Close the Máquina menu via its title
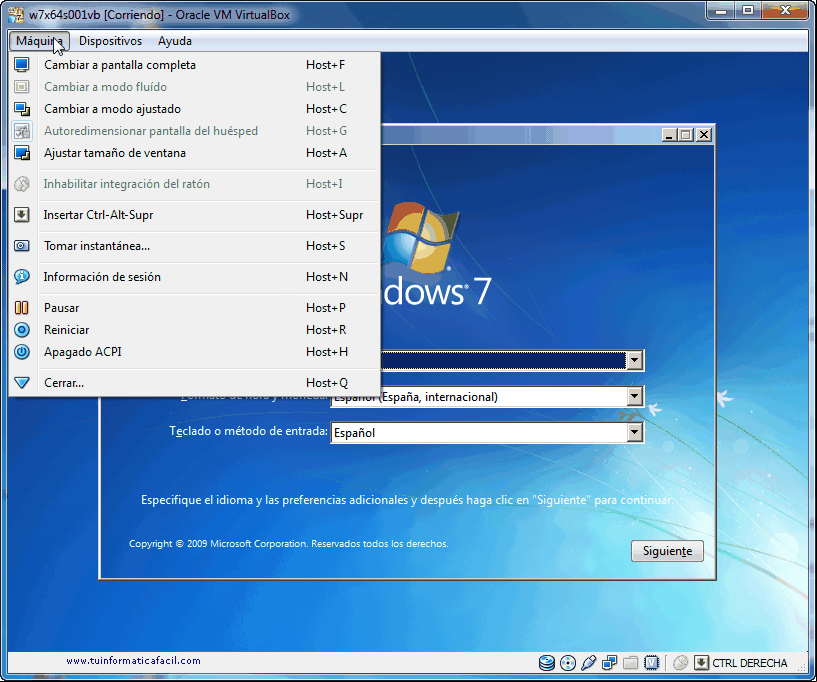This screenshot has height=682, width=817. coord(39,41)
